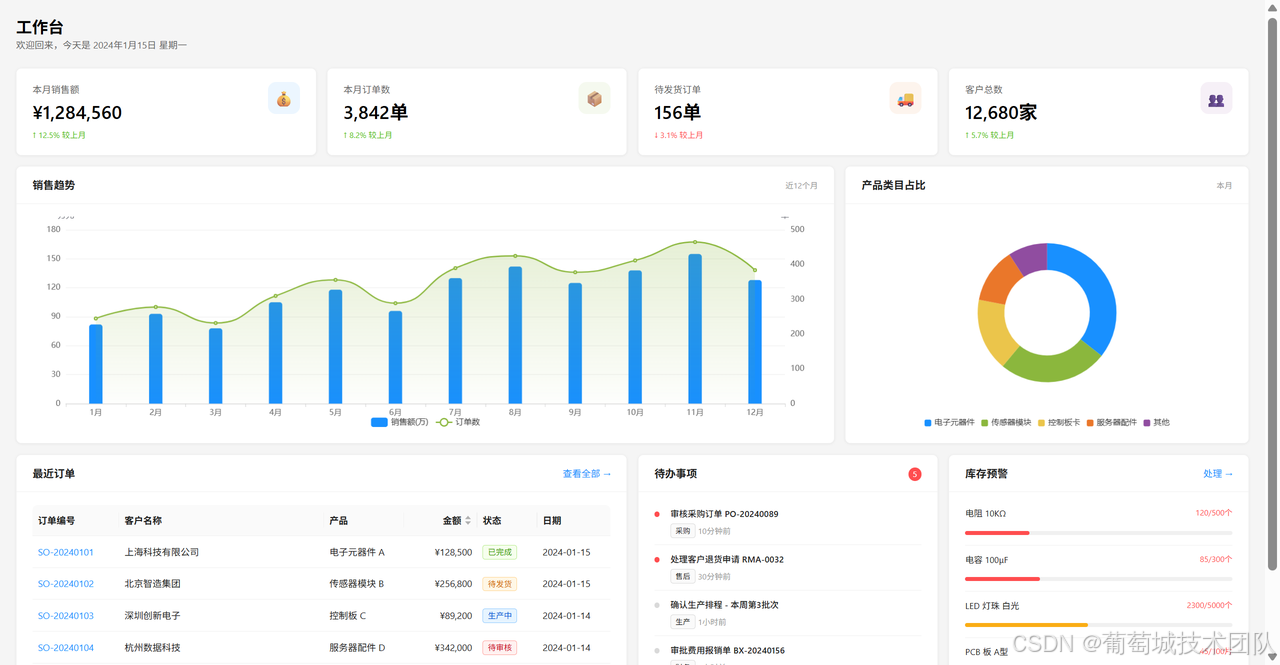
Task: Click the January bar in sales chart
Action: [x=96, y=364]
